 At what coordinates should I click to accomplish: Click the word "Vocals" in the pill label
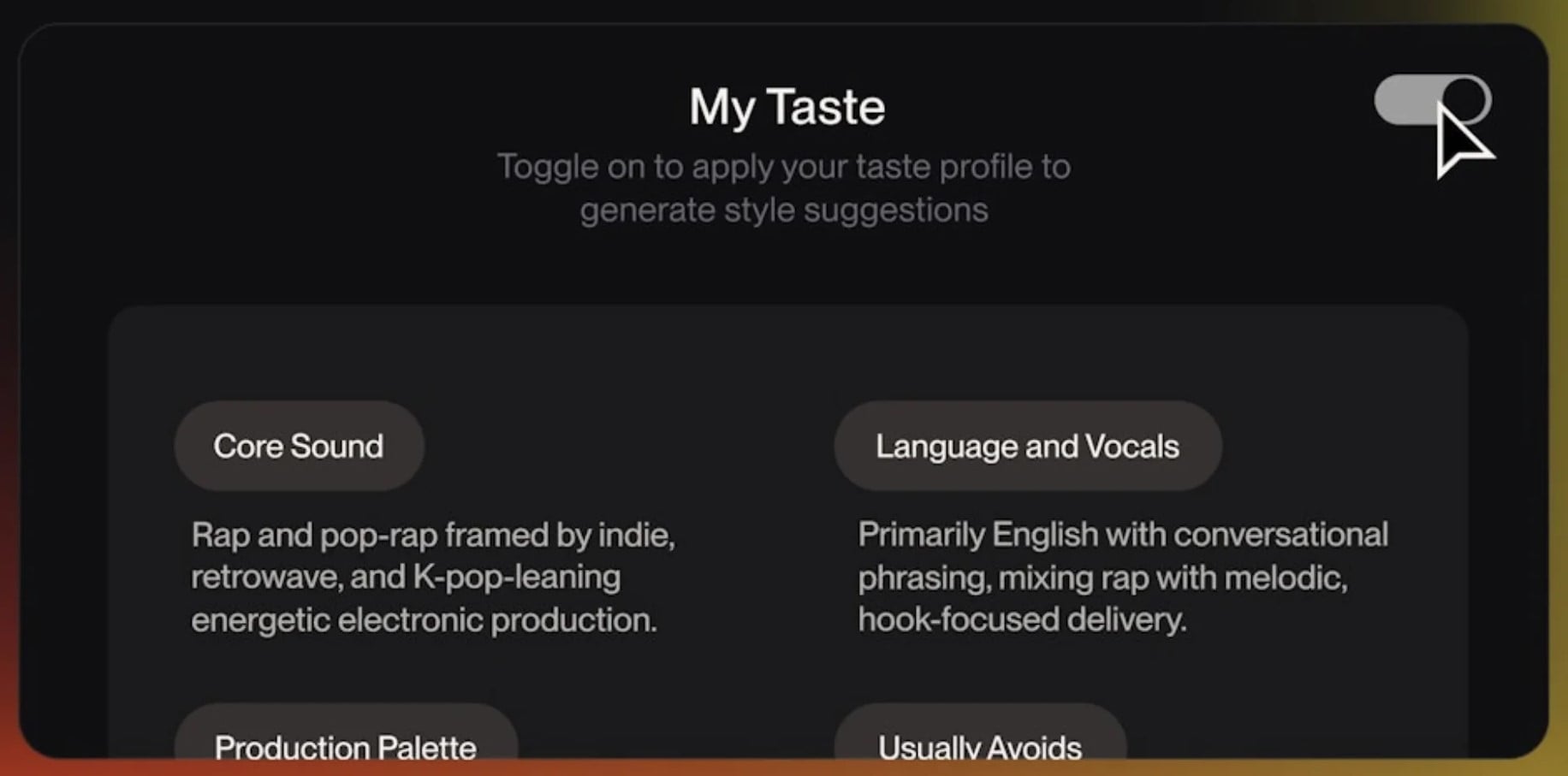coord(1131,446)
